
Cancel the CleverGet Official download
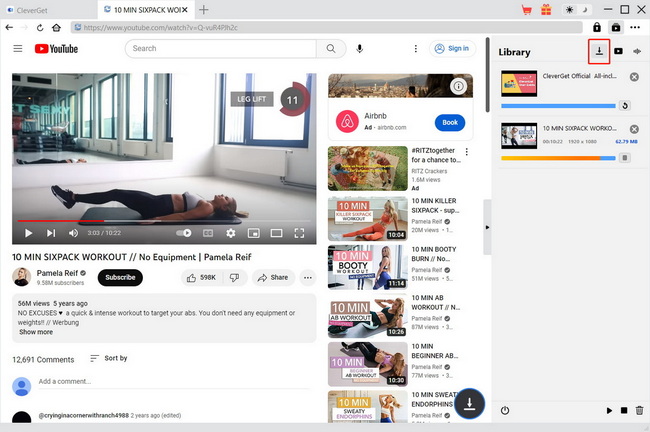coord(634,77)
